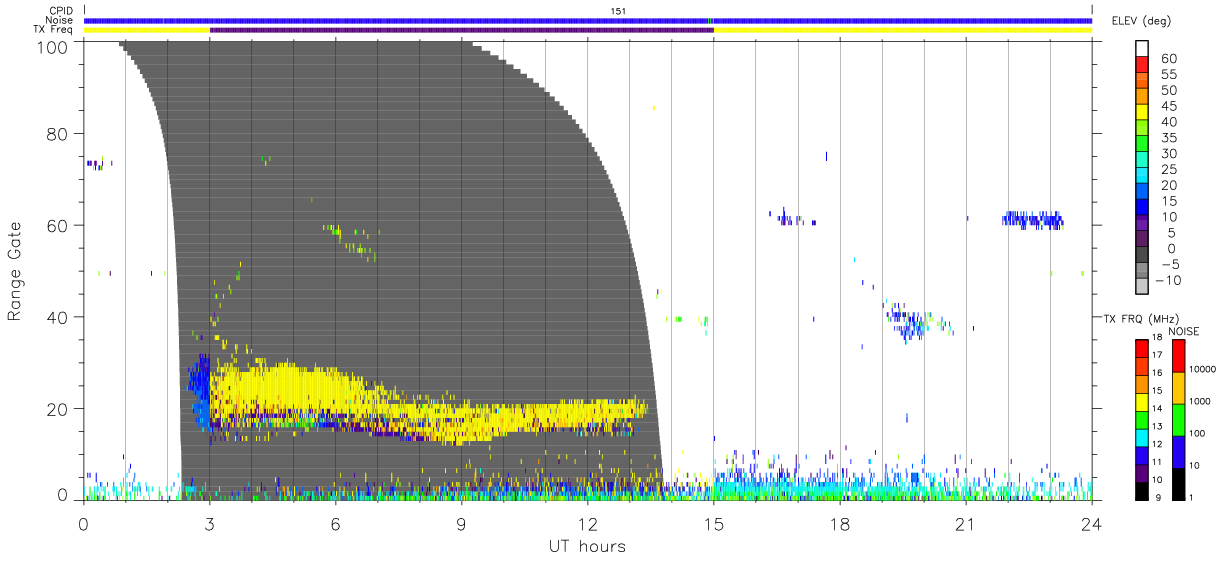Viewport: 1228px width, 567px height.
Task: Click ELEV colorbar label '25'
Action: coord(1169,169)
